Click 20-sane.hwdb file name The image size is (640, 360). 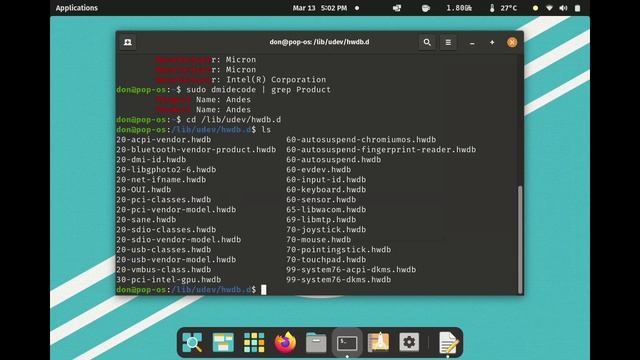point(146,220)
